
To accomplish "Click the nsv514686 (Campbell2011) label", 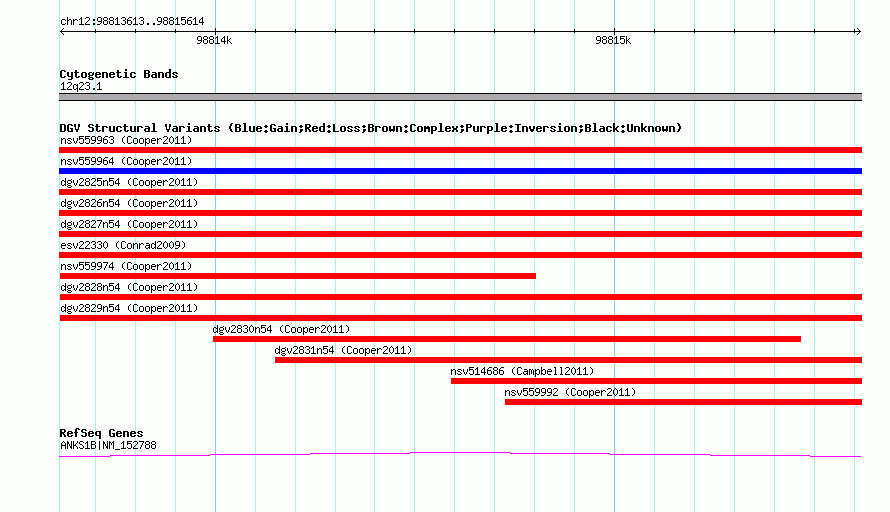I will [x=522, y=371].
